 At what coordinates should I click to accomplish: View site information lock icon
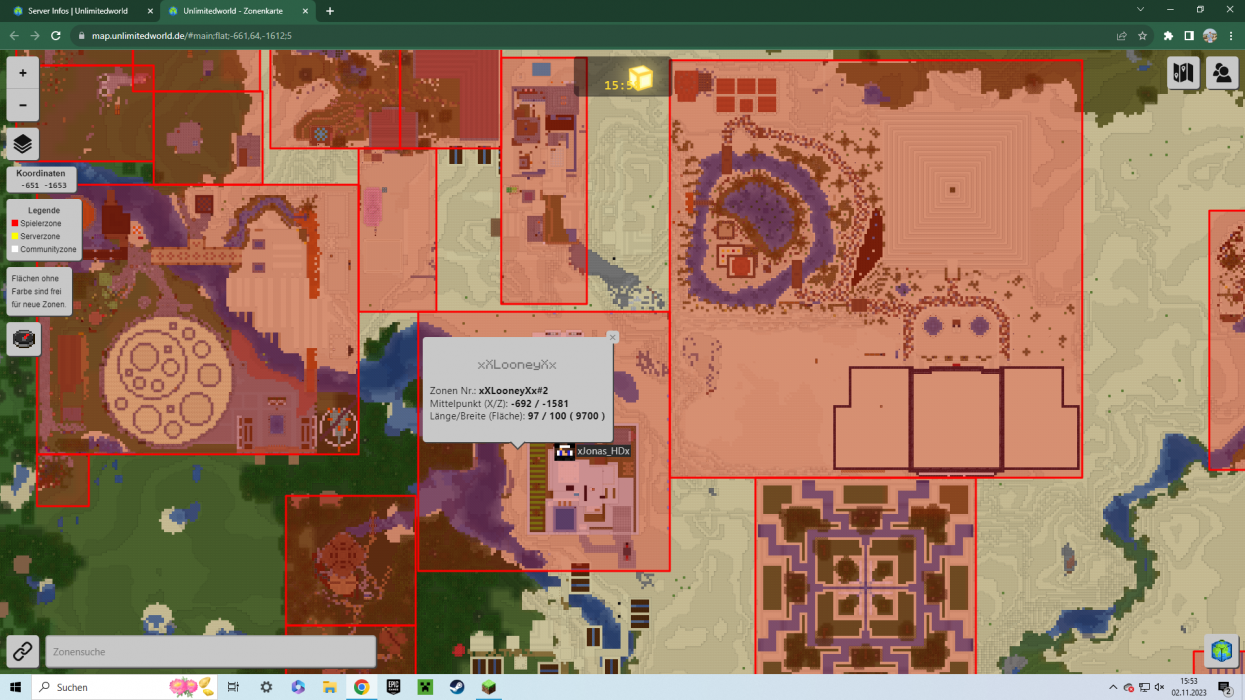pyautogui.click(x=83, y=35)
